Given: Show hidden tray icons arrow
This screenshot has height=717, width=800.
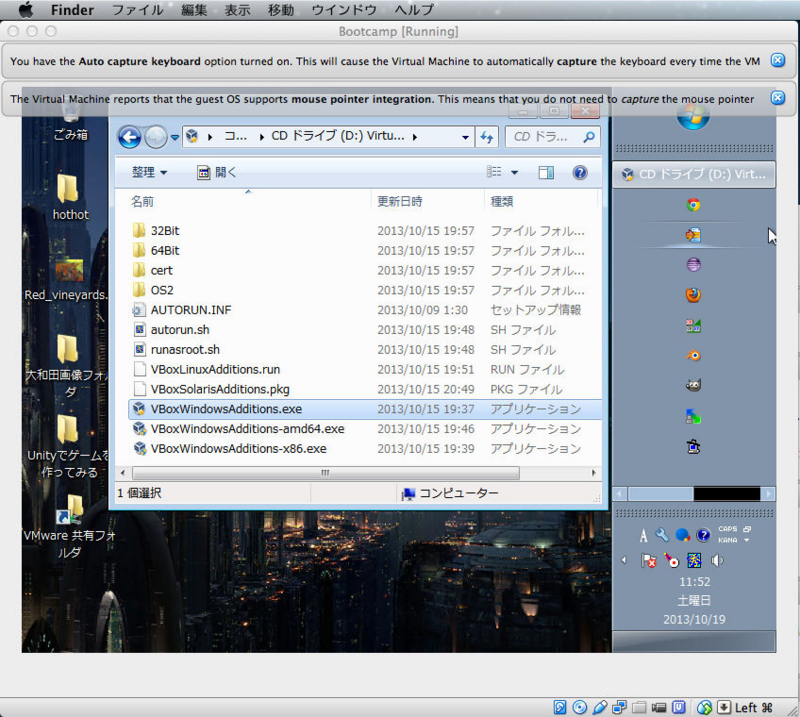Looking at the screenshot, I should (623, 560).
